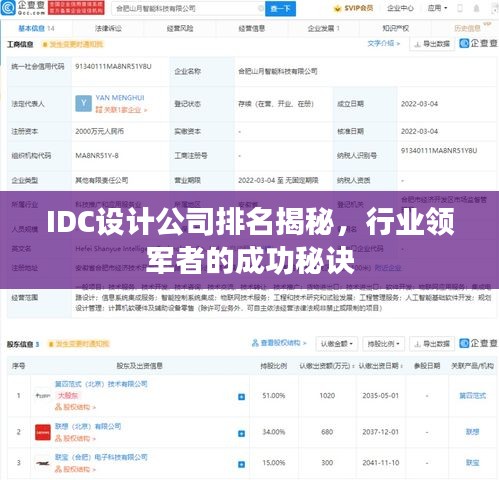Click registration status 存续（在营、开业、在册）
The width and height of the screenshot is (499, 480).
(276, 104)
